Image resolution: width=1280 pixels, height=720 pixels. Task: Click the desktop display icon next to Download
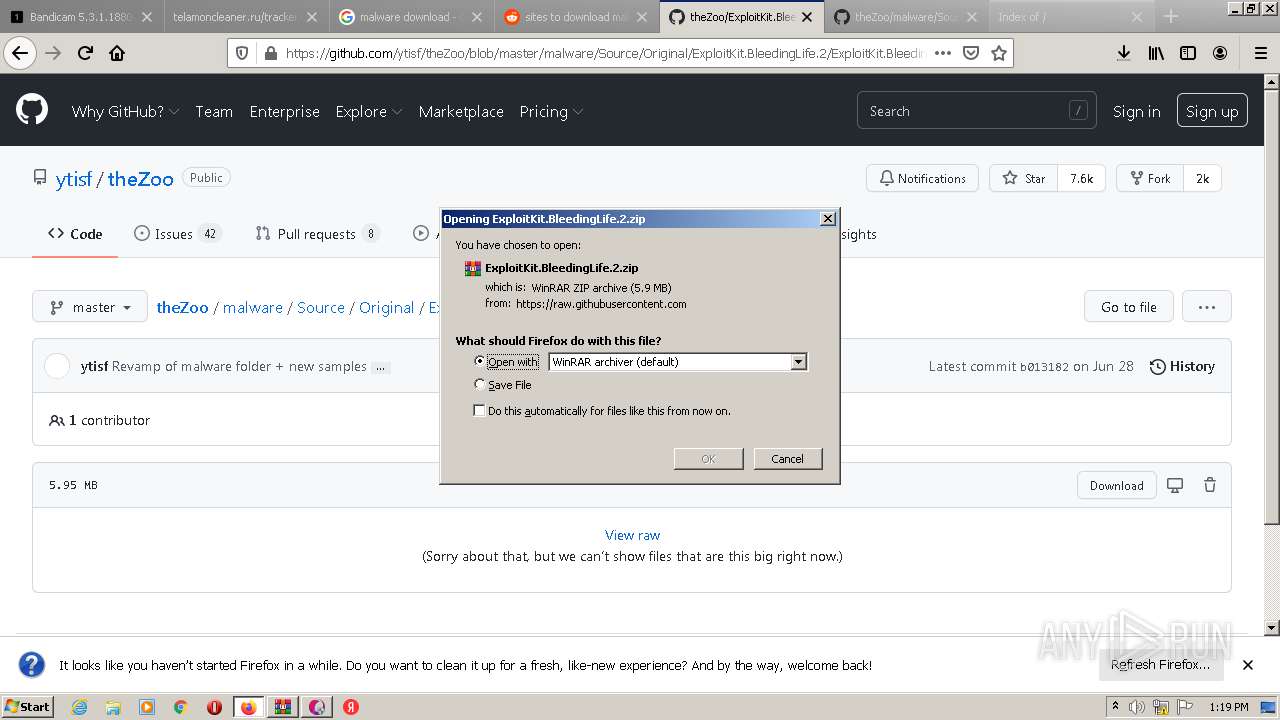coord(1175,485)
